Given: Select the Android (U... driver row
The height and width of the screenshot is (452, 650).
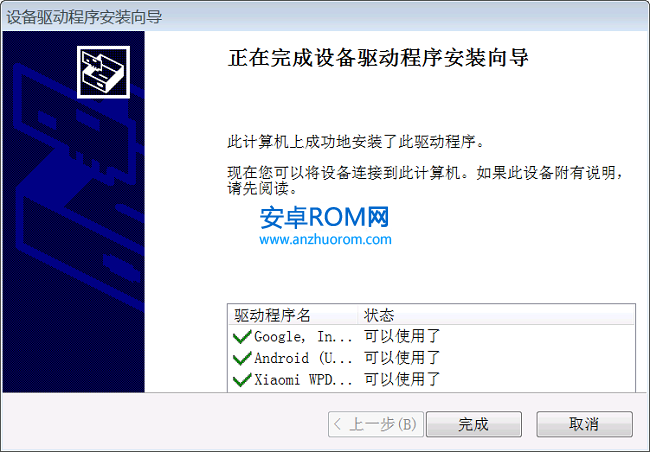Looking at the screenshot, I should (x=431, y=358).
